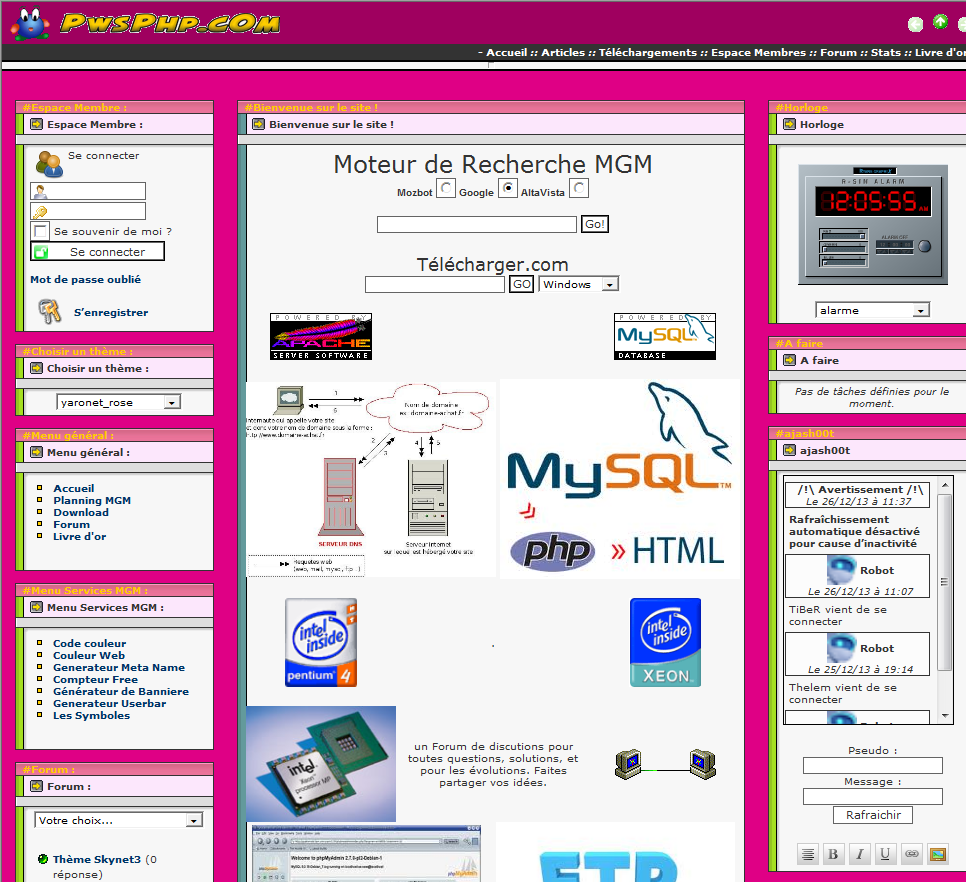Open the Mot de passe oublié link

[86, 280]
